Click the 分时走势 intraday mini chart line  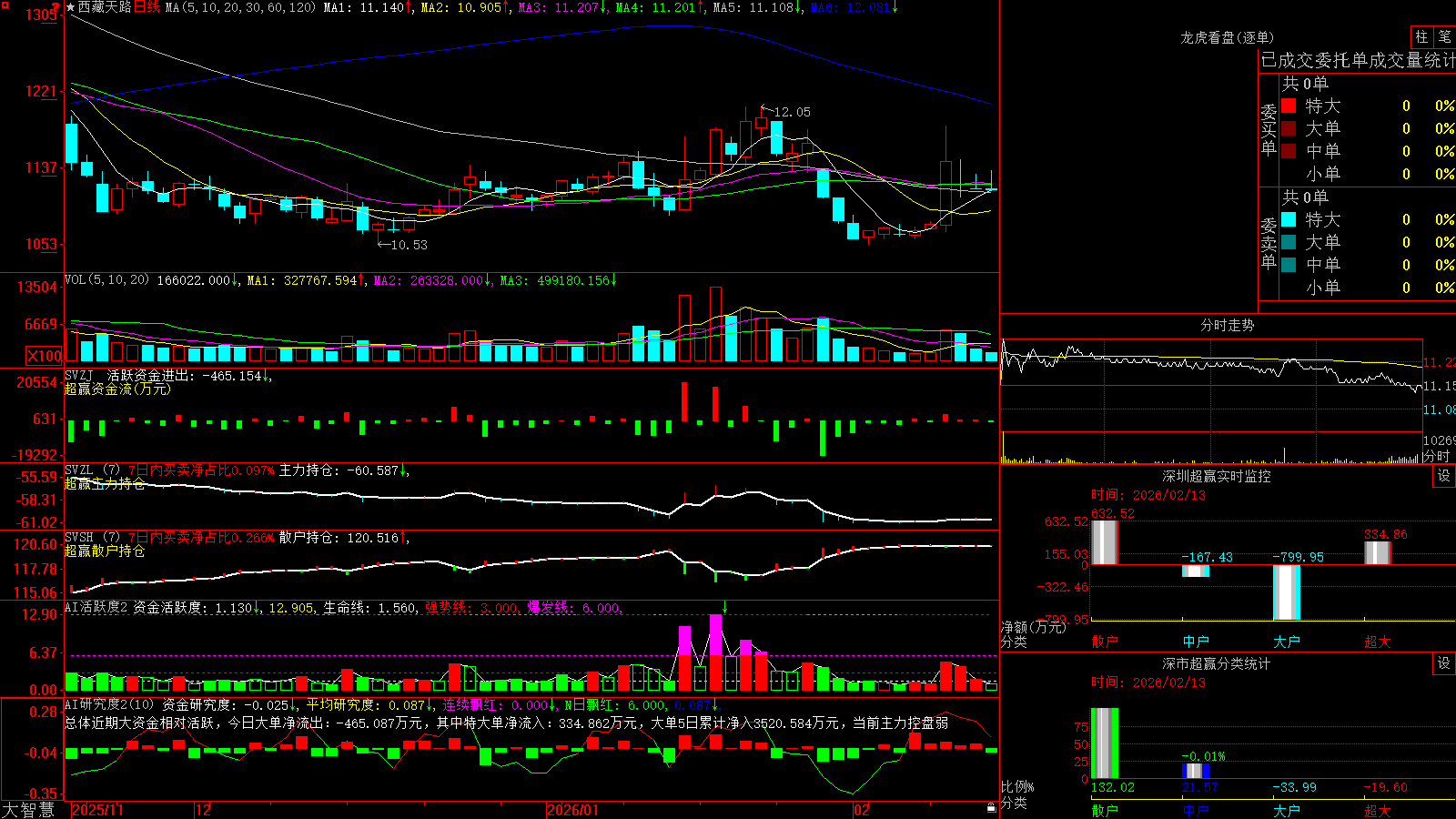pos(1210,366)
